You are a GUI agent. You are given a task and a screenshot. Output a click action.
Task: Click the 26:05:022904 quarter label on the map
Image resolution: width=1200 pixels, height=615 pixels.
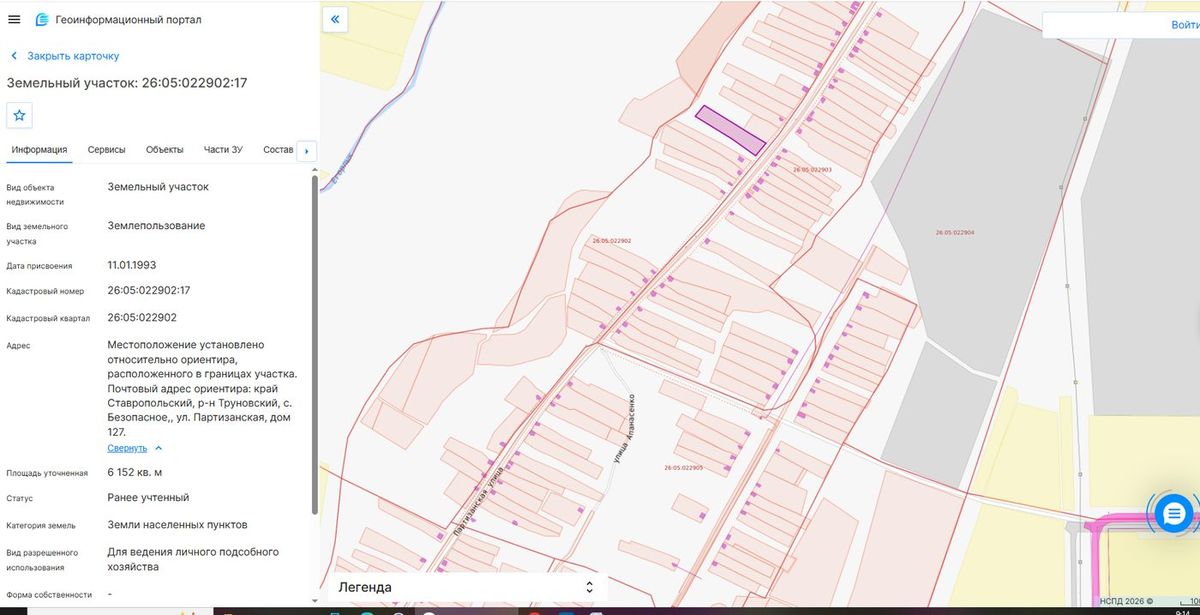click(x=955, y=232)
